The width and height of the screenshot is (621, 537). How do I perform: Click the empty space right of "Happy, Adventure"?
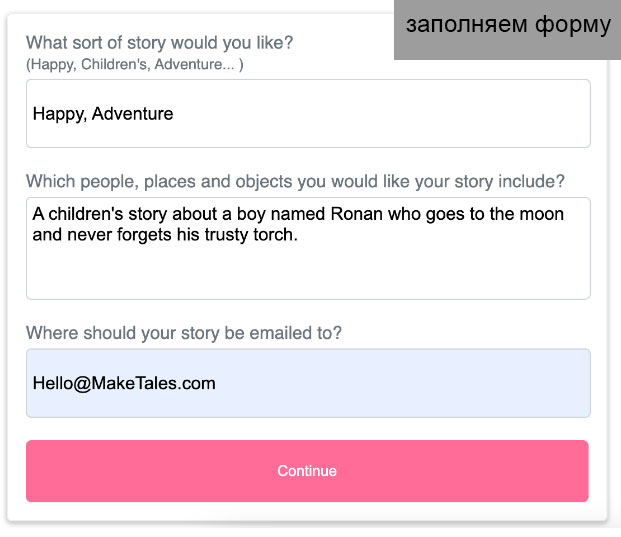click(400, 114)
